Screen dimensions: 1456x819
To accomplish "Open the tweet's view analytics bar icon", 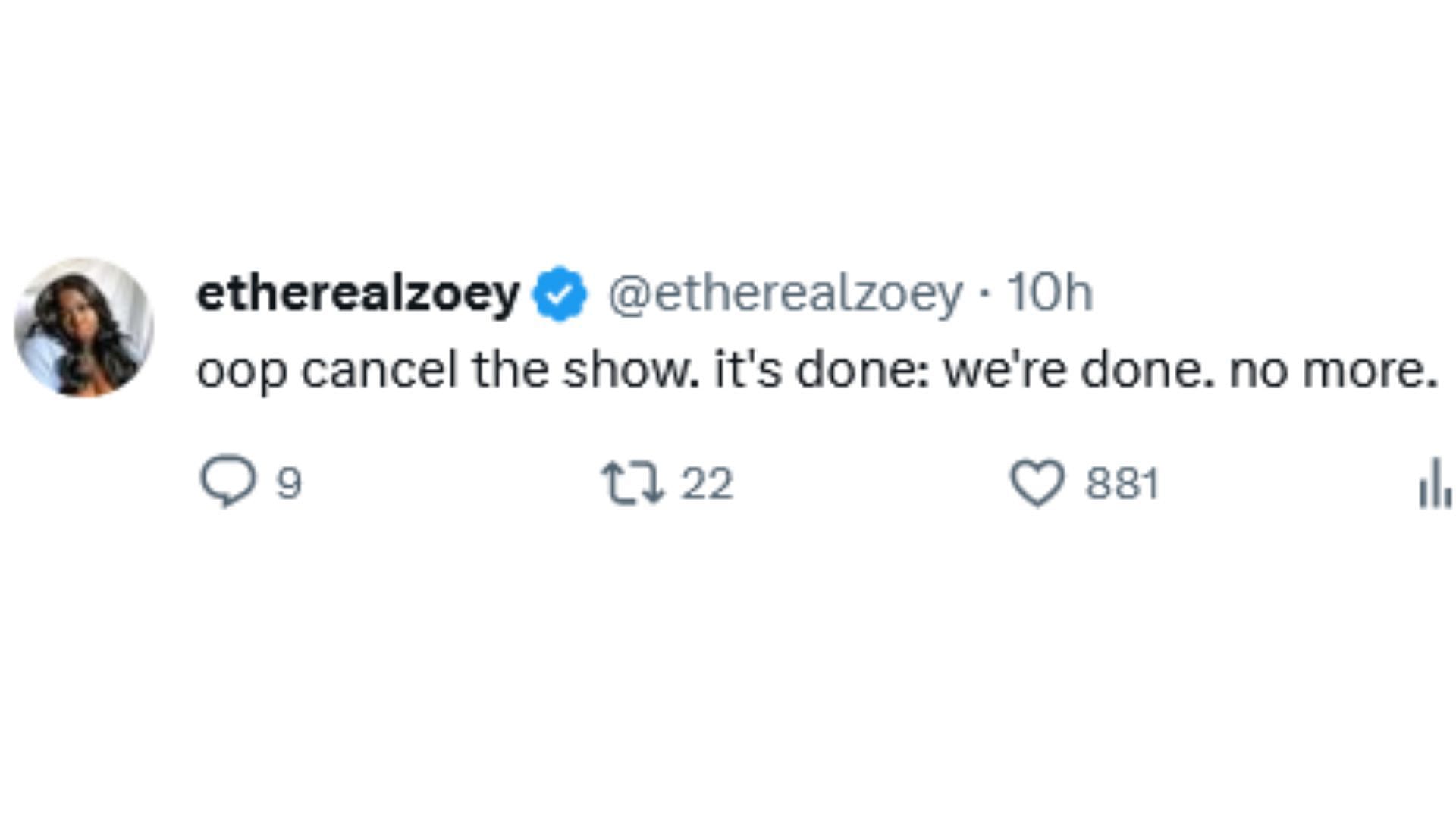I will (1435, 483).
